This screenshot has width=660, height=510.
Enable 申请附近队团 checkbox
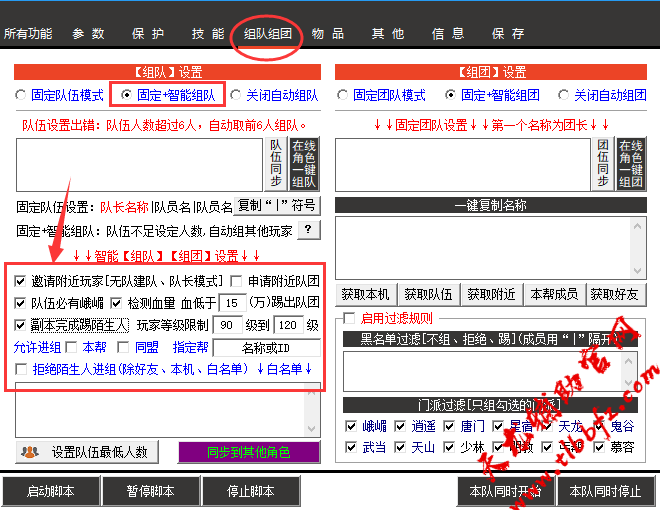pos(236,281)
